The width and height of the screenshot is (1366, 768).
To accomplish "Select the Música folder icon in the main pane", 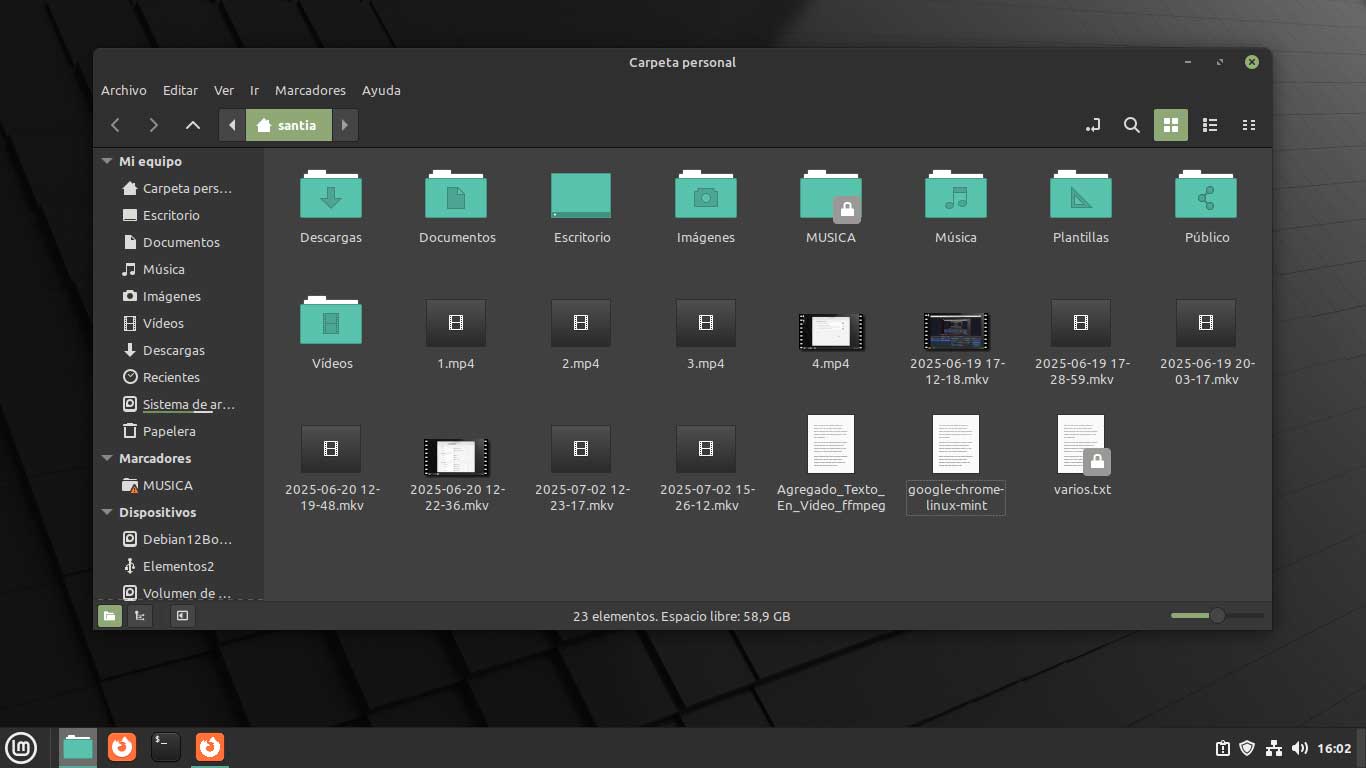I will pos(956,195).
